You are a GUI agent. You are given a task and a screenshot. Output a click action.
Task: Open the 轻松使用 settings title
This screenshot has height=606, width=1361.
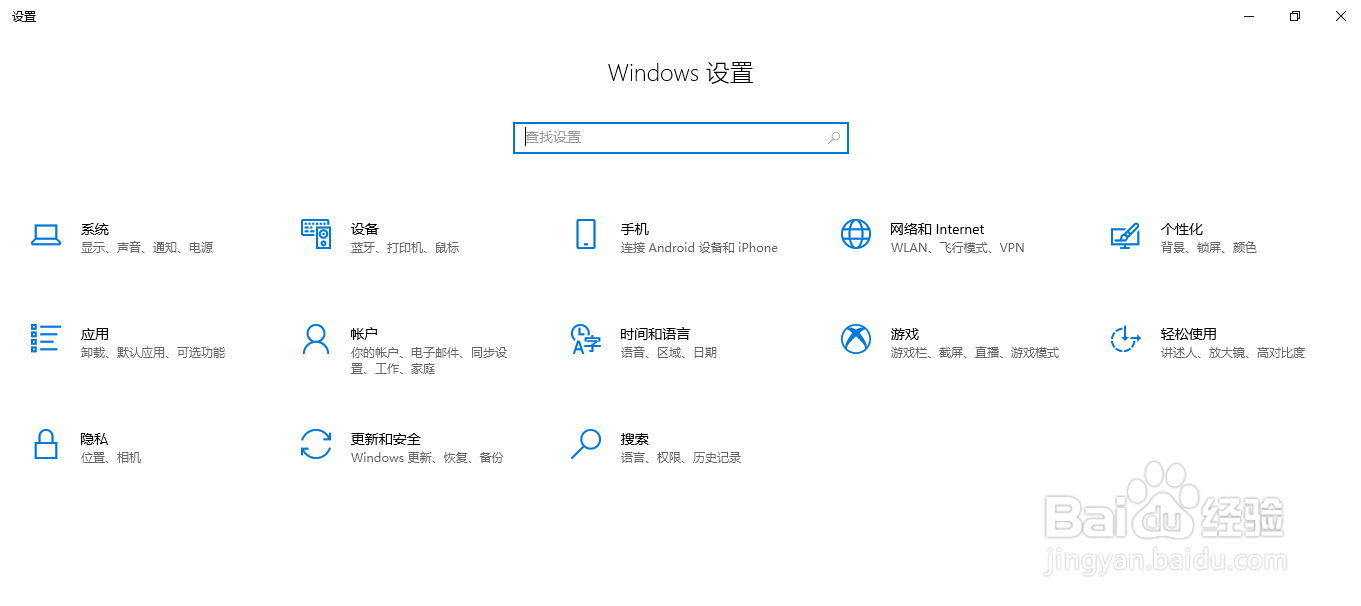pos(1189,334)
